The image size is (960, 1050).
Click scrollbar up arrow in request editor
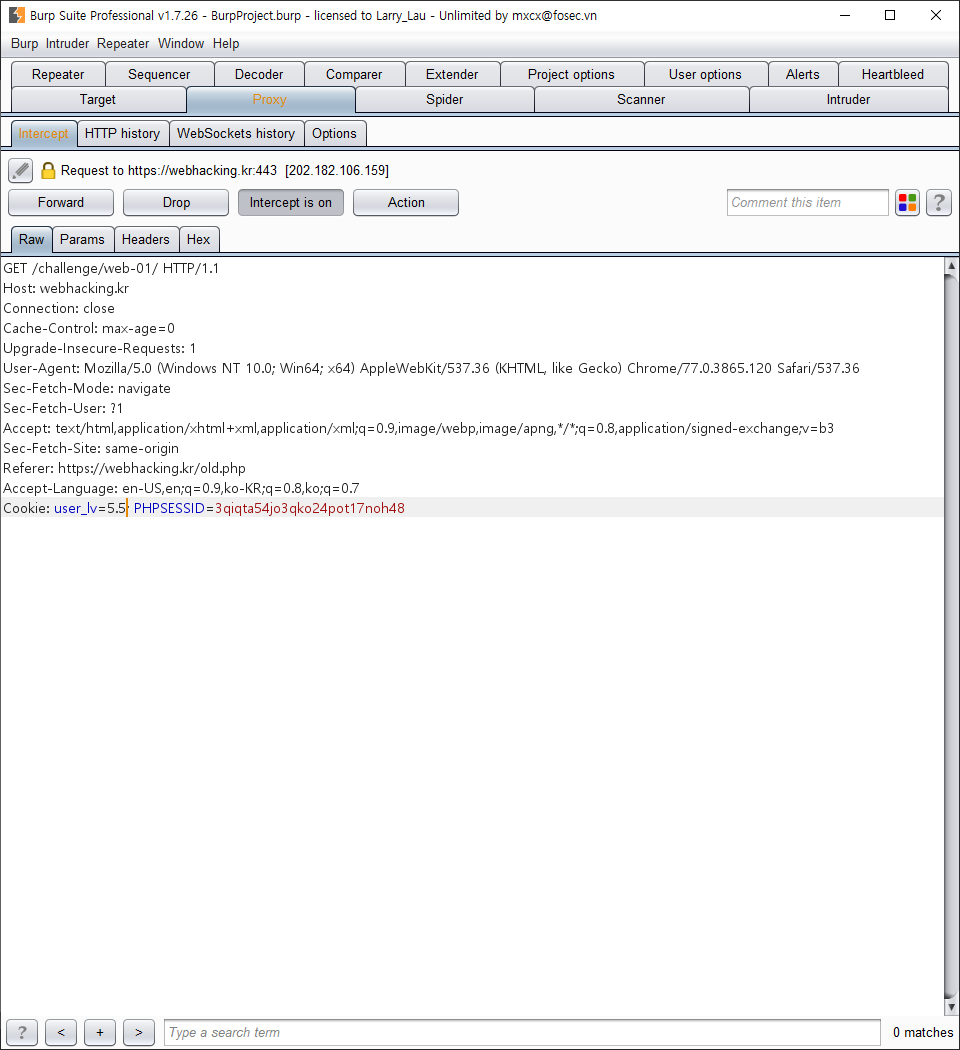click(x=951, y=265)
